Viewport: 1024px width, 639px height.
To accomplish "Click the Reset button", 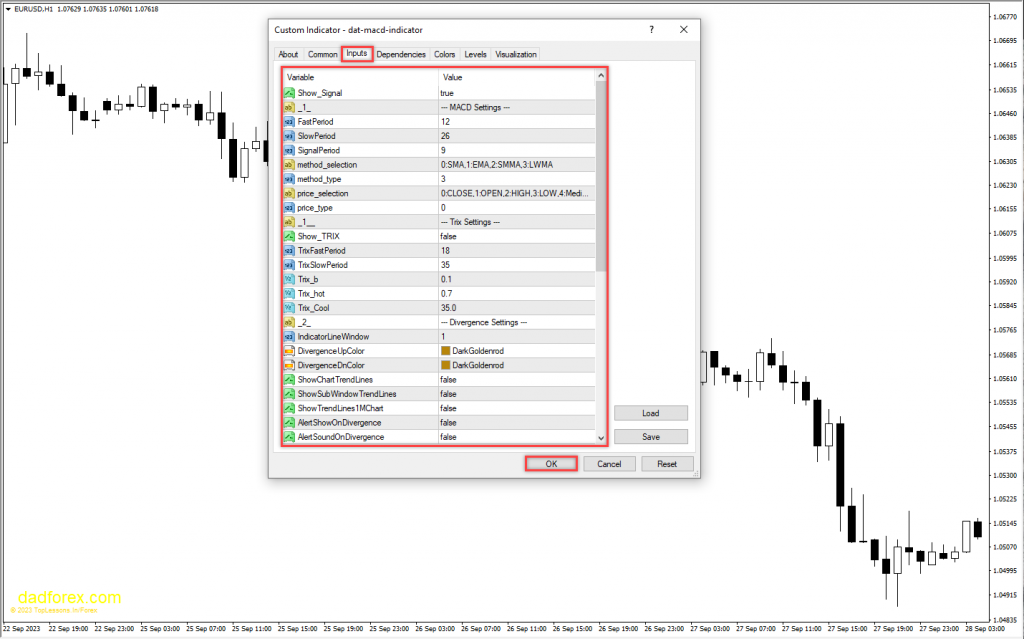I will point(667,464).
